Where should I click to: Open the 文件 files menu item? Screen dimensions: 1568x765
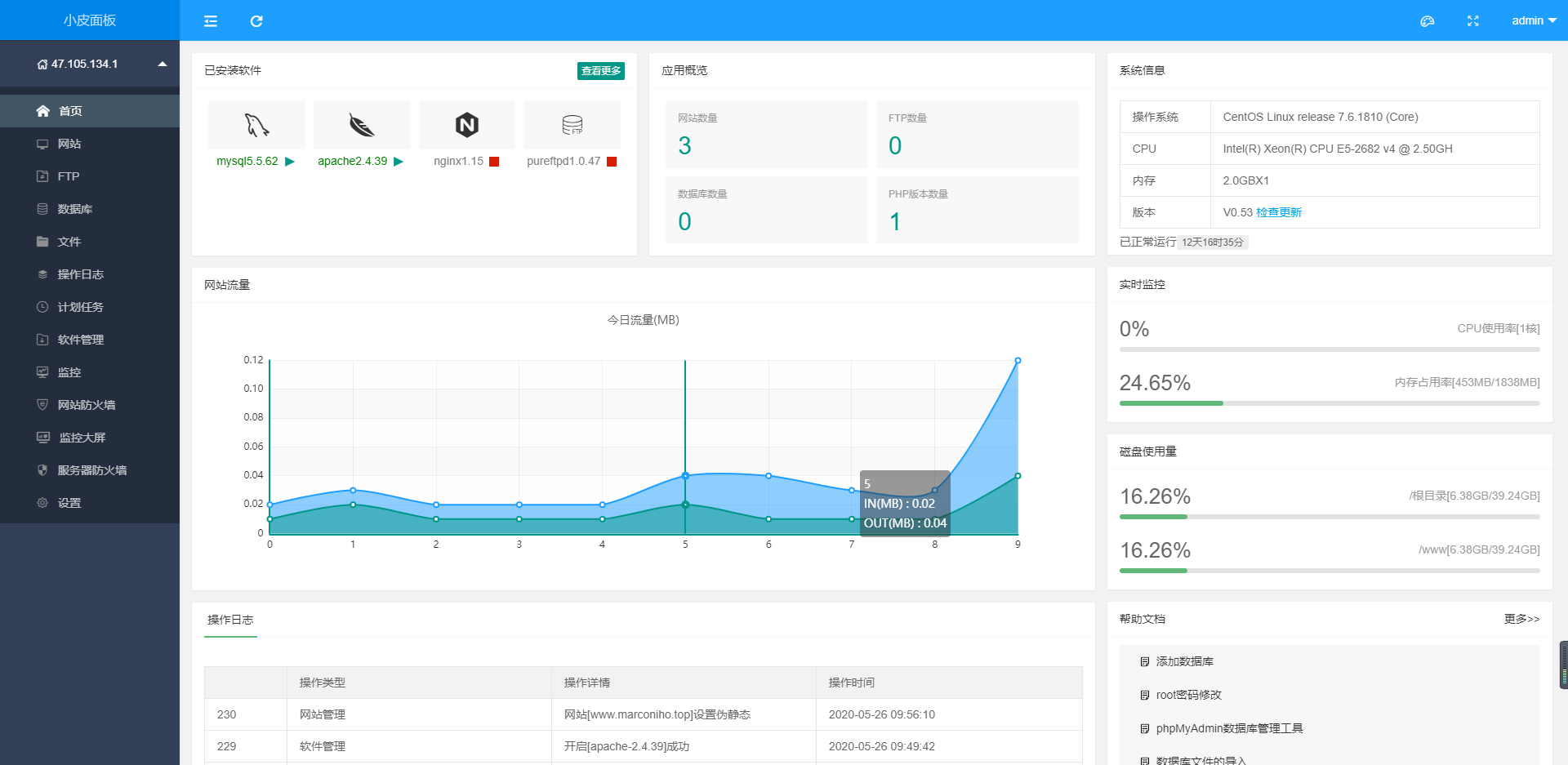click(90, 242)
